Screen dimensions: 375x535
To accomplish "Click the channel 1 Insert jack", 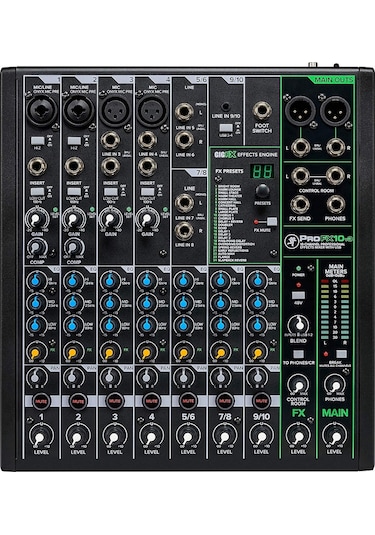I will pyautogui.click(x=37, y=166).
